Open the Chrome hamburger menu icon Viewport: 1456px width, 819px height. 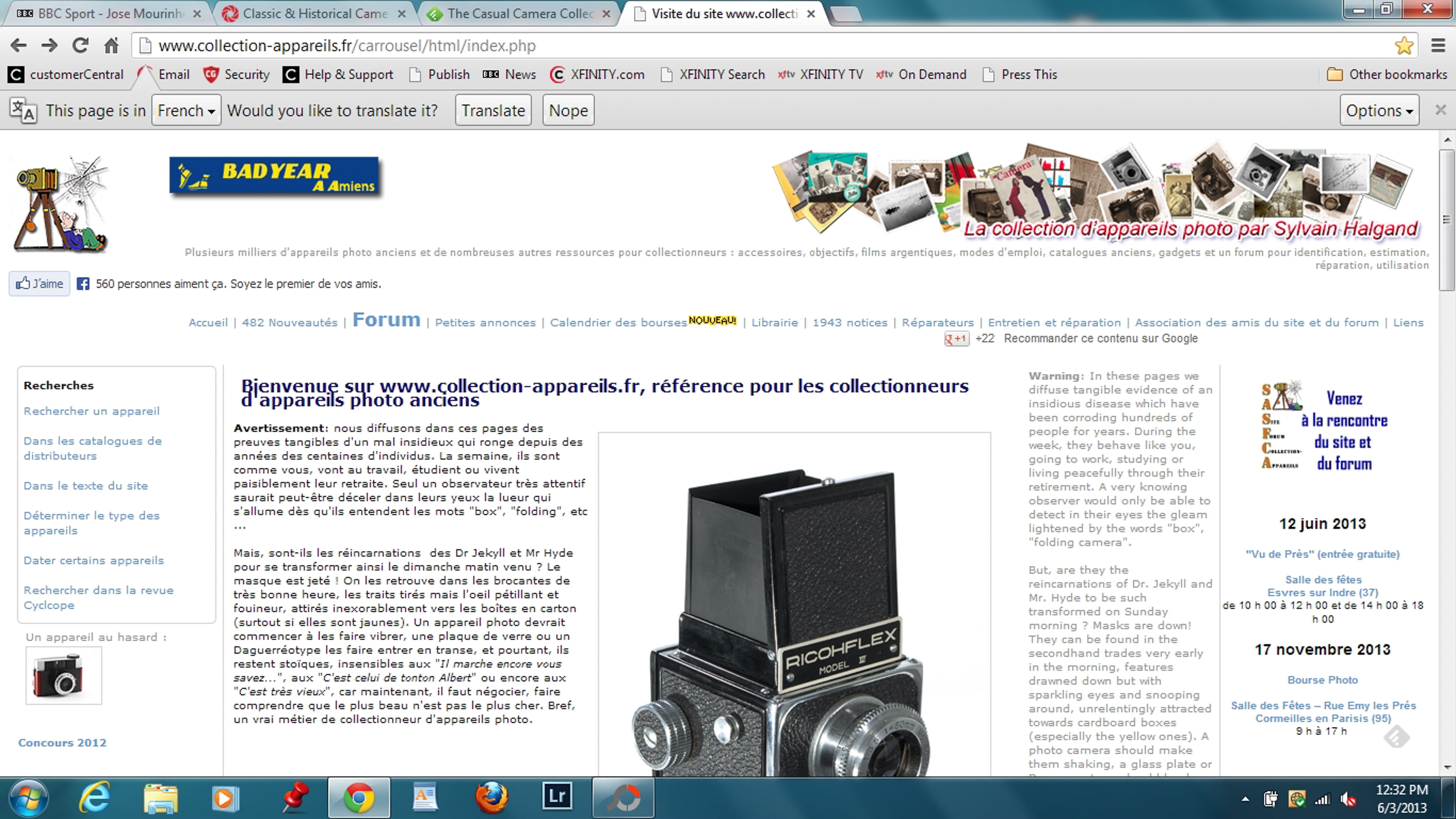tap(1438, 45)
